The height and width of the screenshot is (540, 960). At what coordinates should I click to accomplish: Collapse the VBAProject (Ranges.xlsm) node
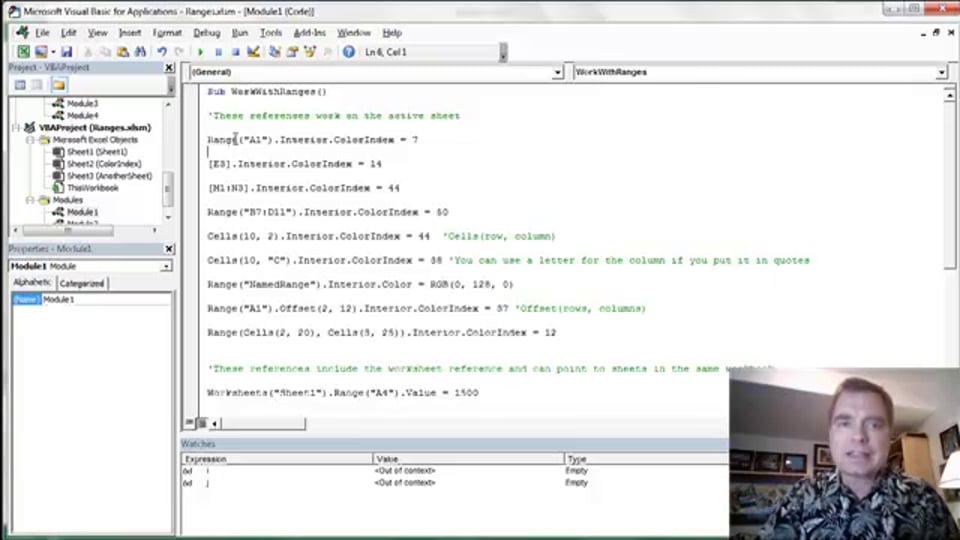[x=17, y=127]
